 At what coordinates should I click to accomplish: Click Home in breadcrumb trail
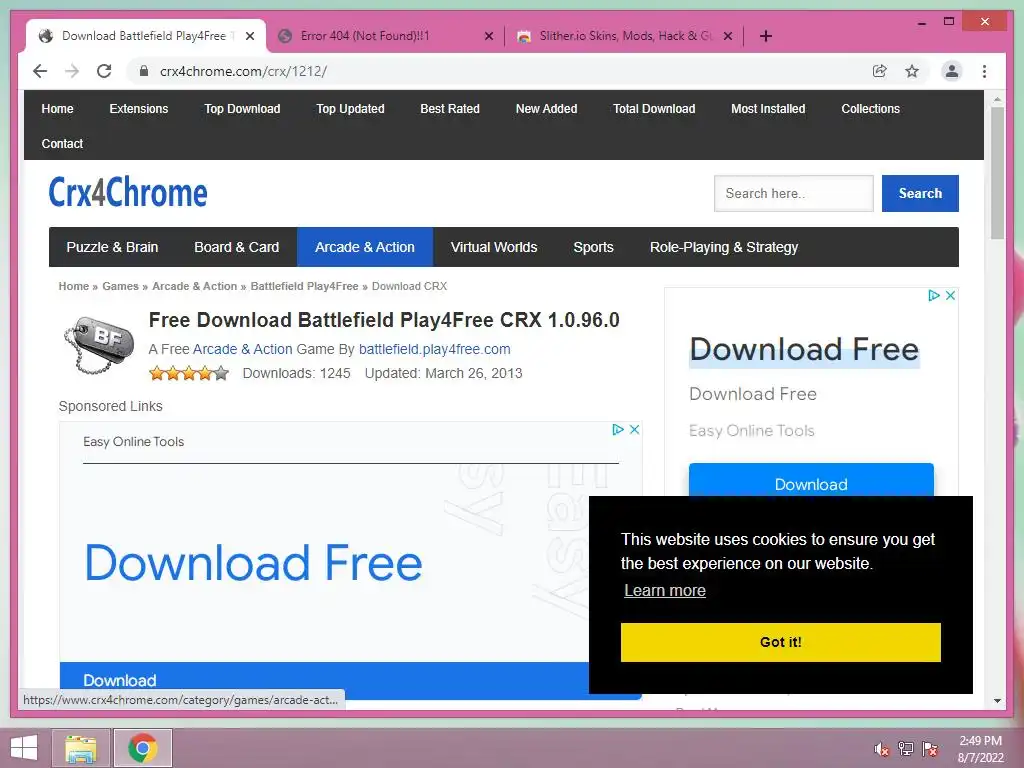pyautogui.click(x=74, y=286)
